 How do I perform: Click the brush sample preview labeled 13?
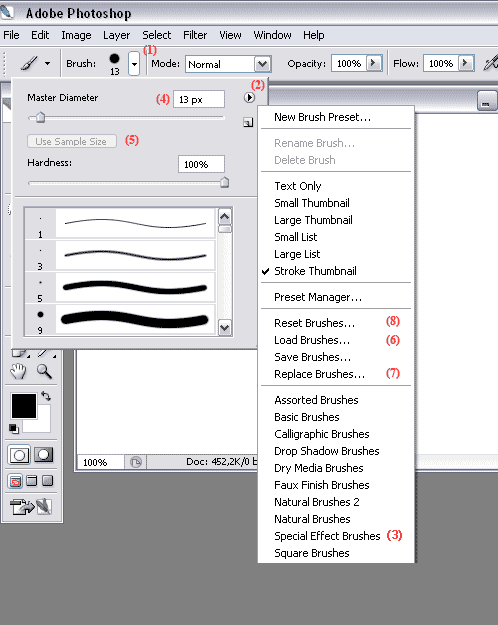tap(115, 64)
